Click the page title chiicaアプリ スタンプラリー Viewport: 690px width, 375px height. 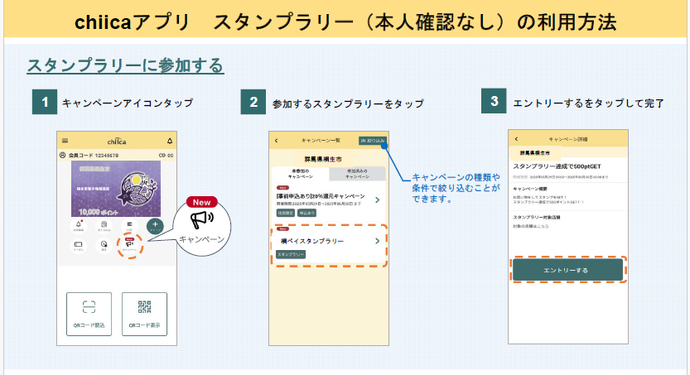click(x=345, y=22)
